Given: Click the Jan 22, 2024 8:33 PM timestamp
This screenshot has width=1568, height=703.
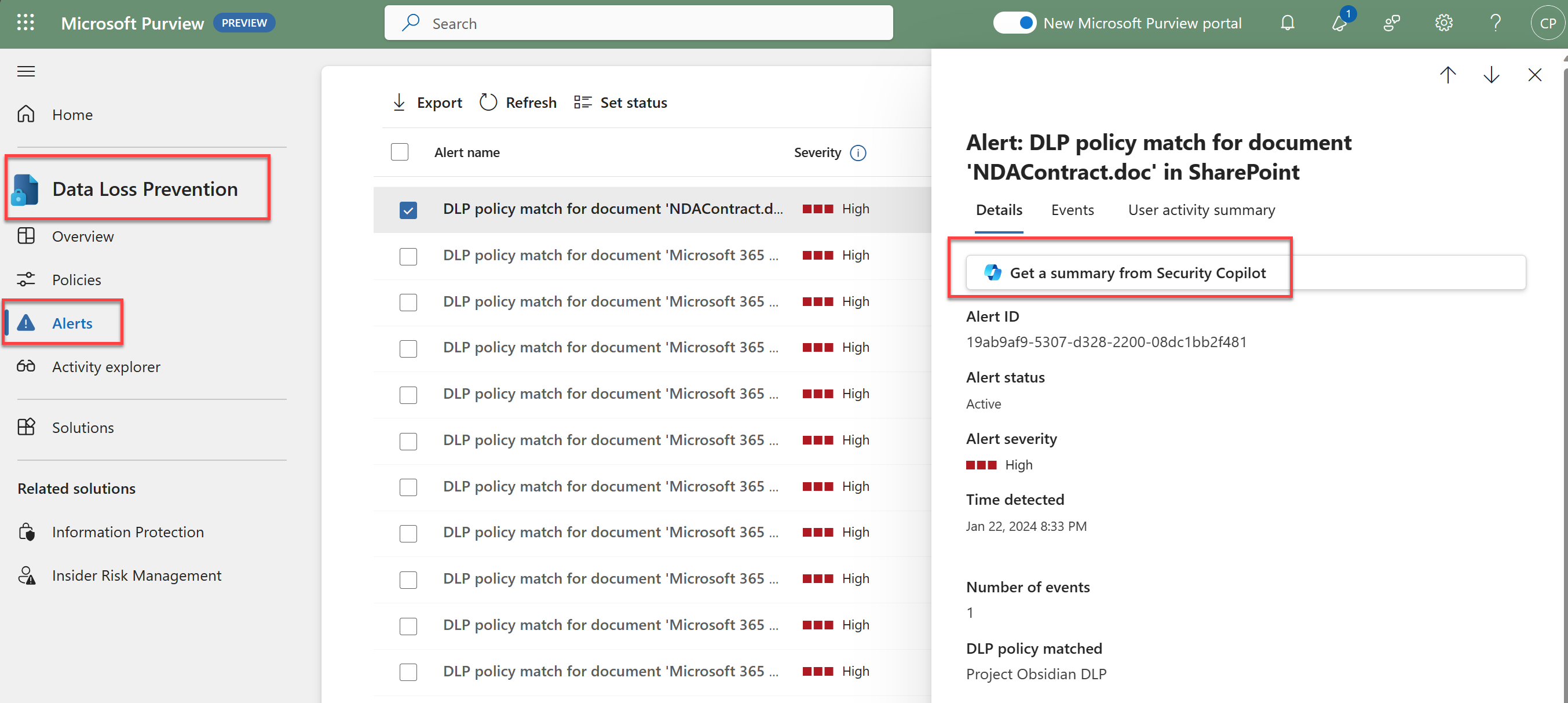Looking at the screenshot, I should point(1026,526).
